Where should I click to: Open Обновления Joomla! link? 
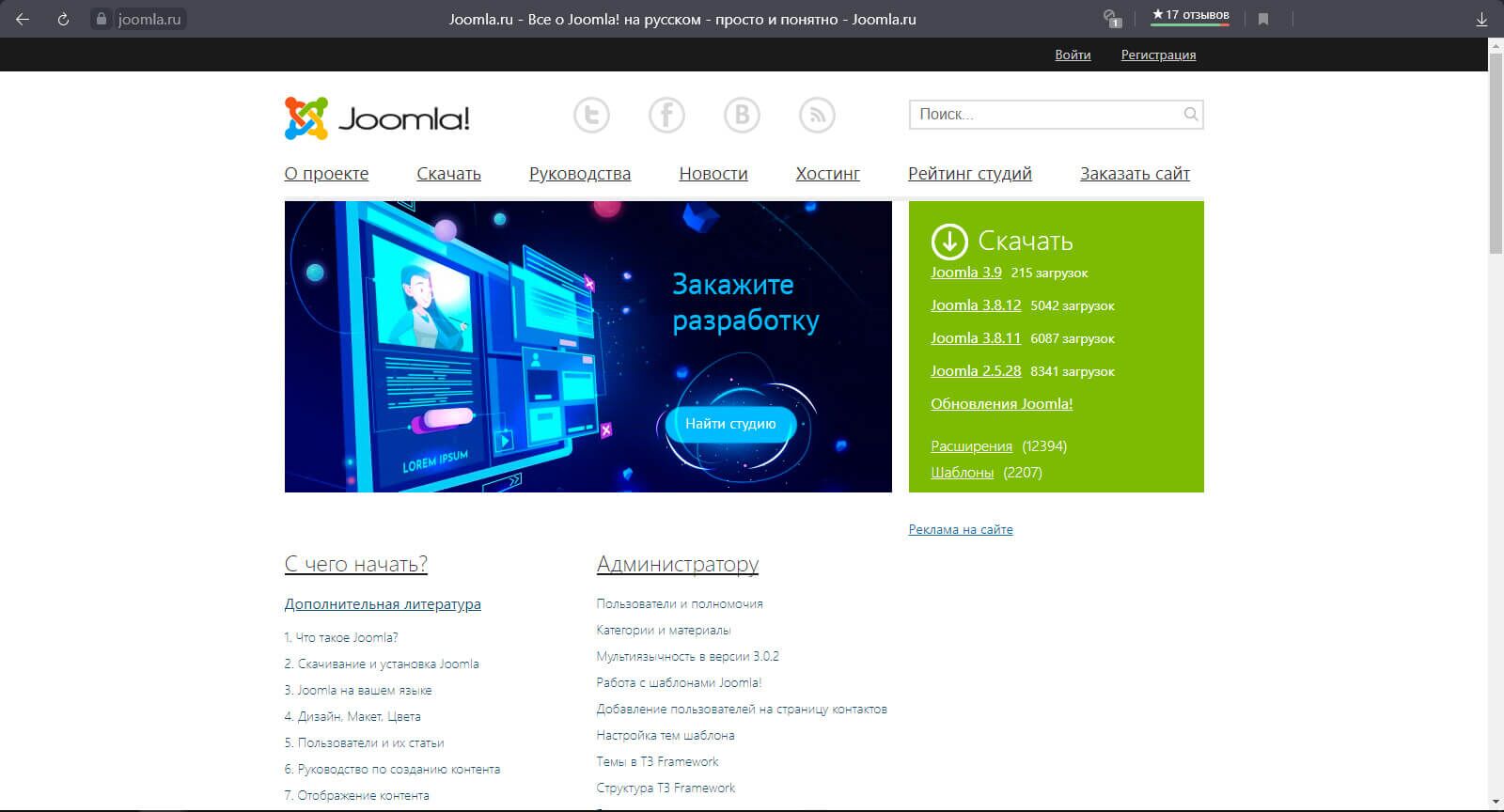[1002, 404]
